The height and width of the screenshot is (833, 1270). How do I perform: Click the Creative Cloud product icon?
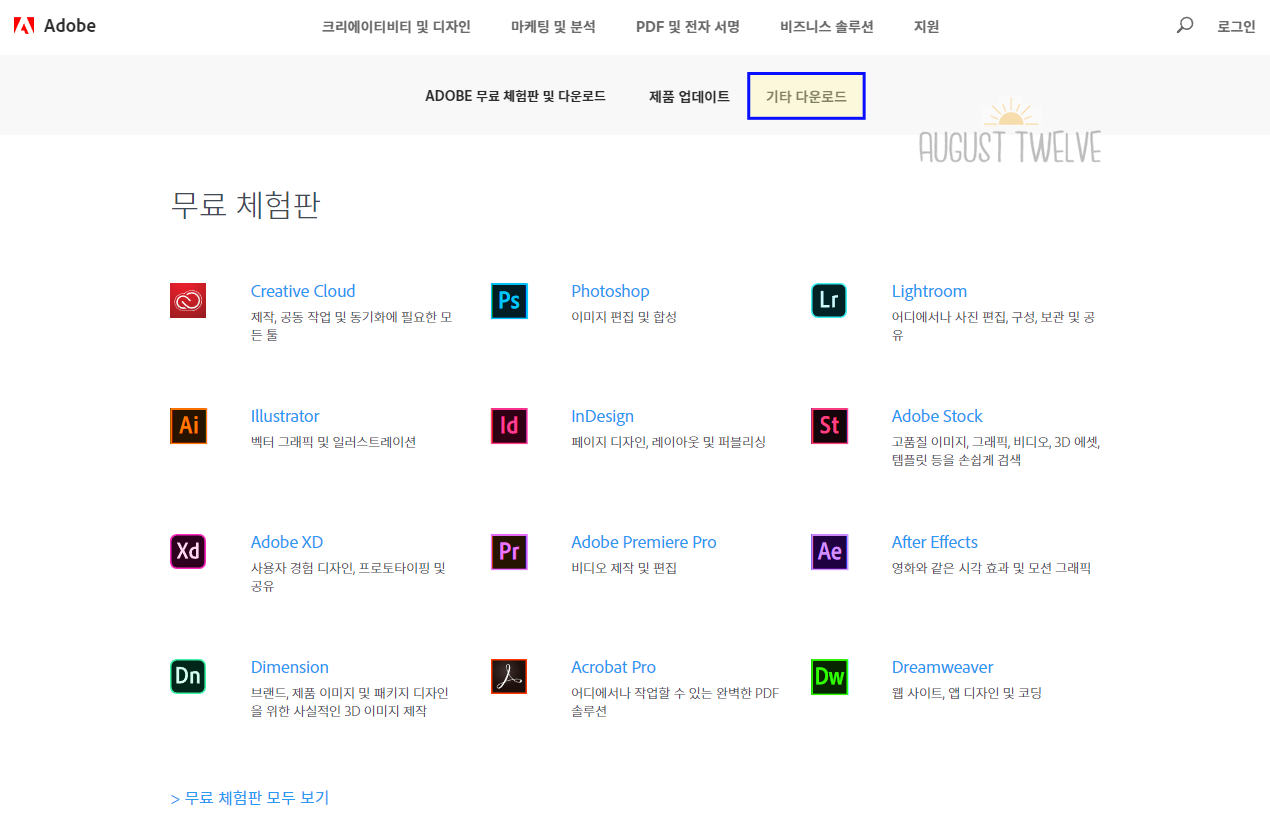(188, 300)
